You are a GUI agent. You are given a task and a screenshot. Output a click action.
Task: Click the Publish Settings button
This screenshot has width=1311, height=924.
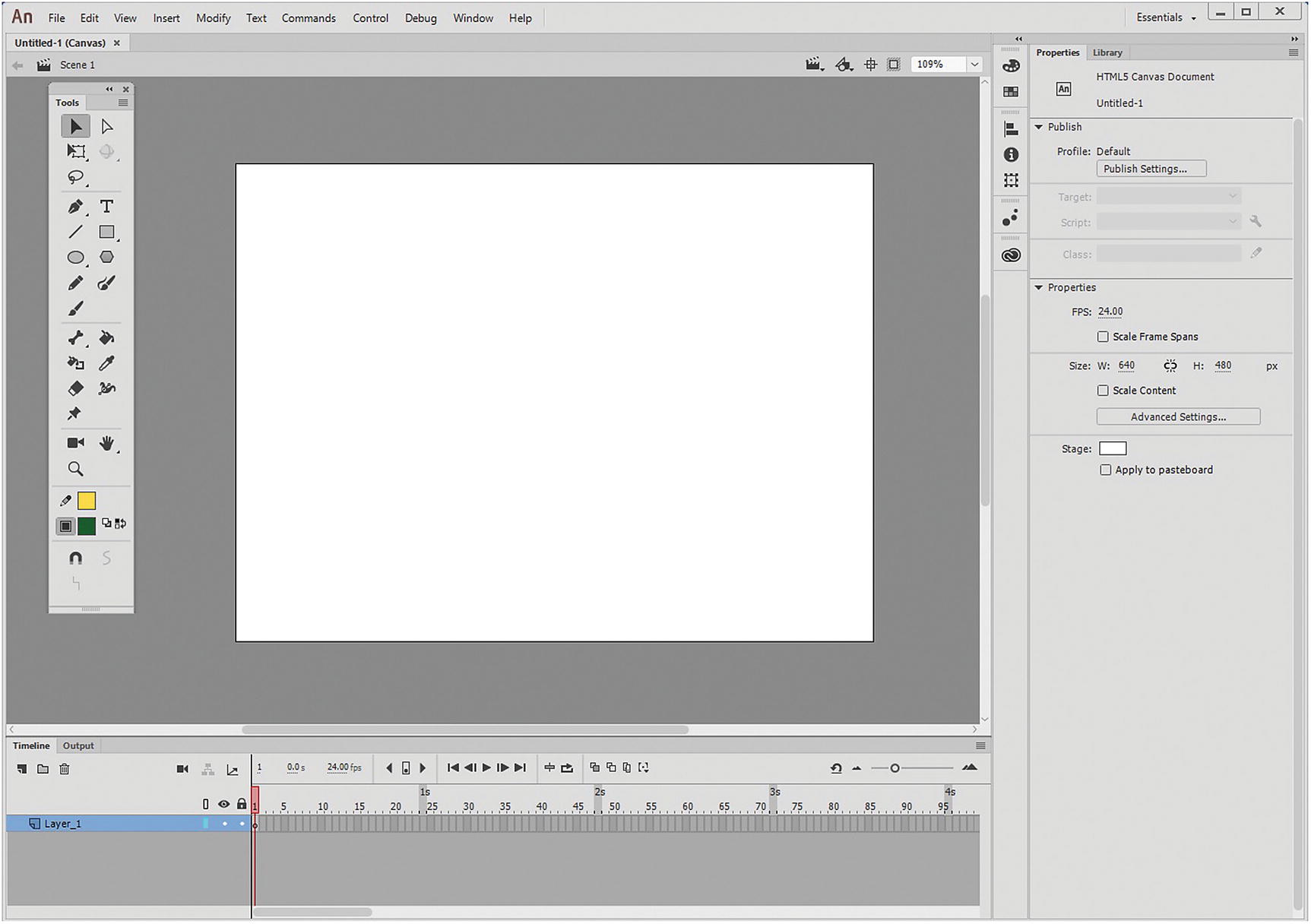tap(1151, 169)
